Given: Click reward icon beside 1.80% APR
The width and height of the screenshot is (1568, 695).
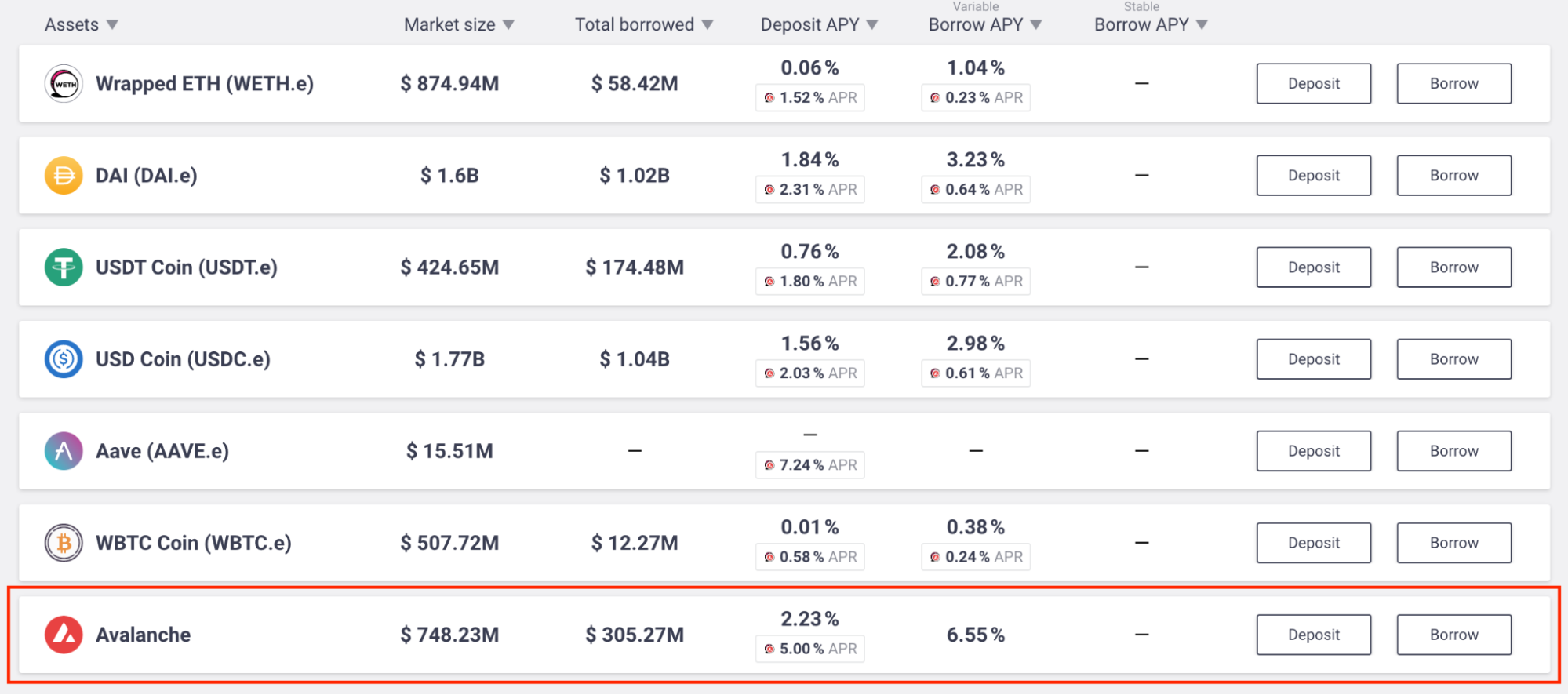Looking at the screenshot, I should 769,282.
